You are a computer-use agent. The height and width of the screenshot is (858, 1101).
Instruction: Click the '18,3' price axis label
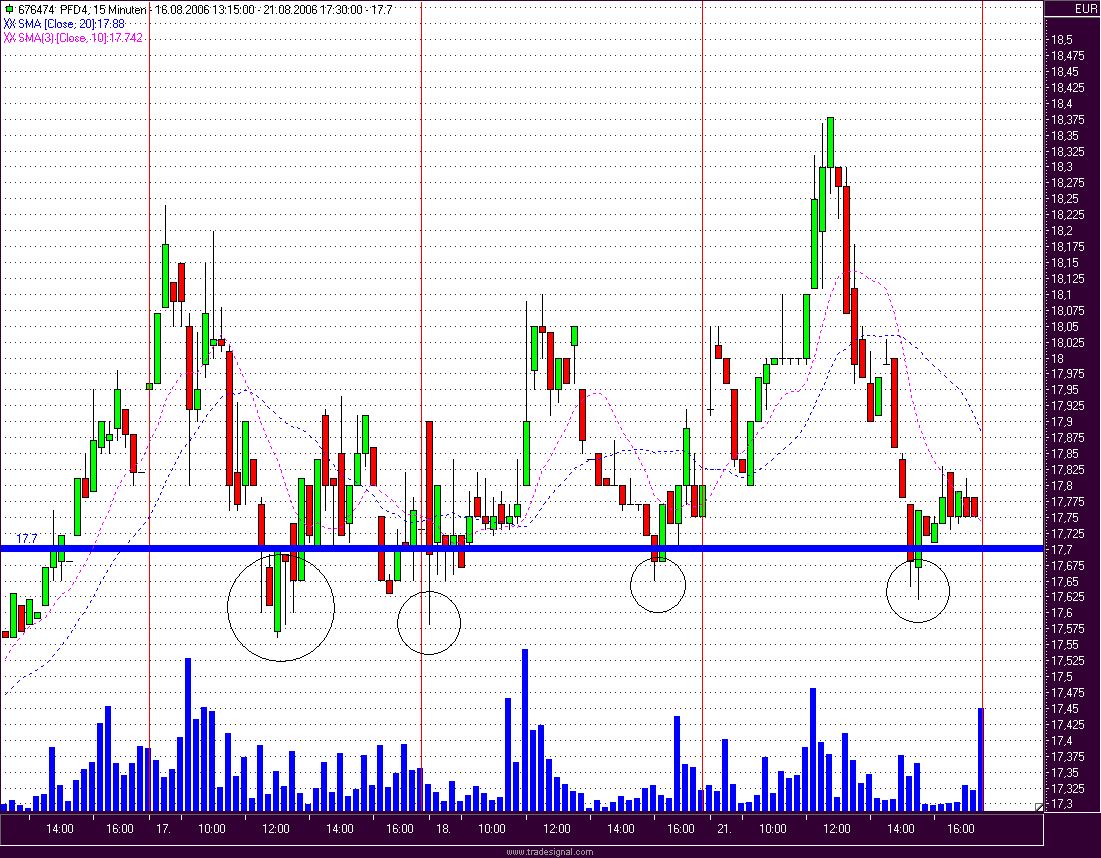pos(1061,167)
